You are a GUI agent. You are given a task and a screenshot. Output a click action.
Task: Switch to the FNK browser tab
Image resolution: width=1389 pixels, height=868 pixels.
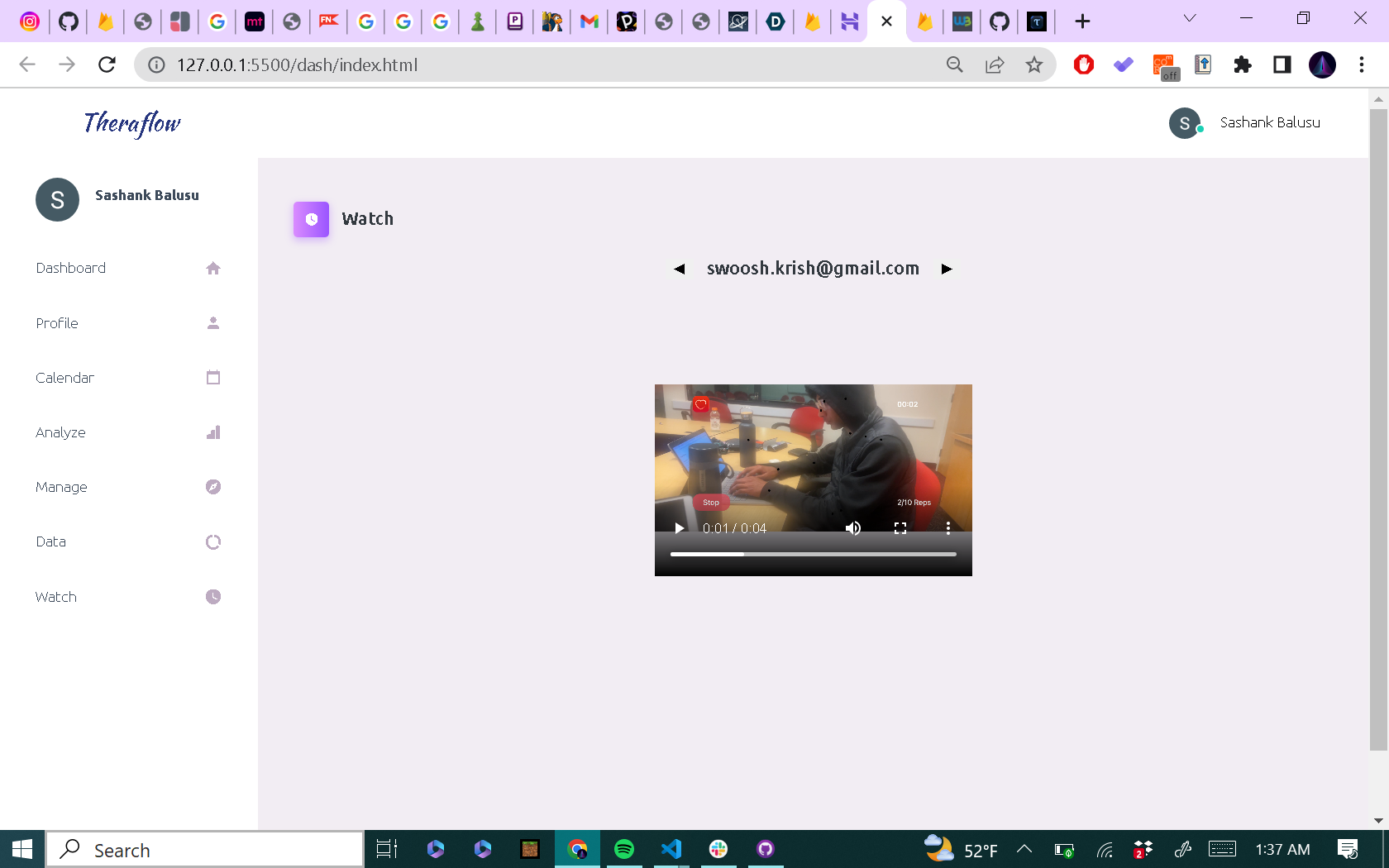coord(329,21)
